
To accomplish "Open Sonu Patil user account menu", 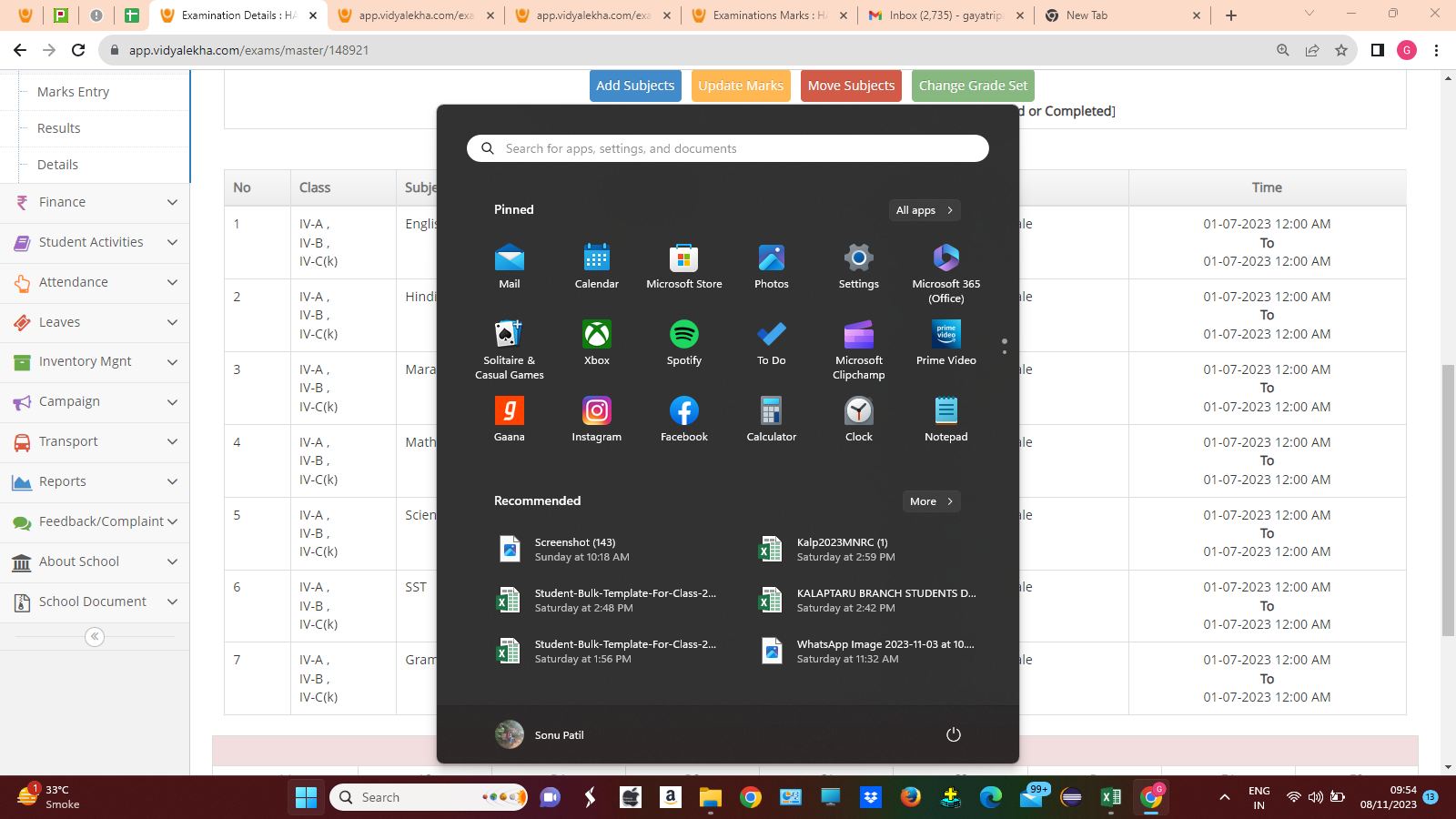I will [541, 734].
